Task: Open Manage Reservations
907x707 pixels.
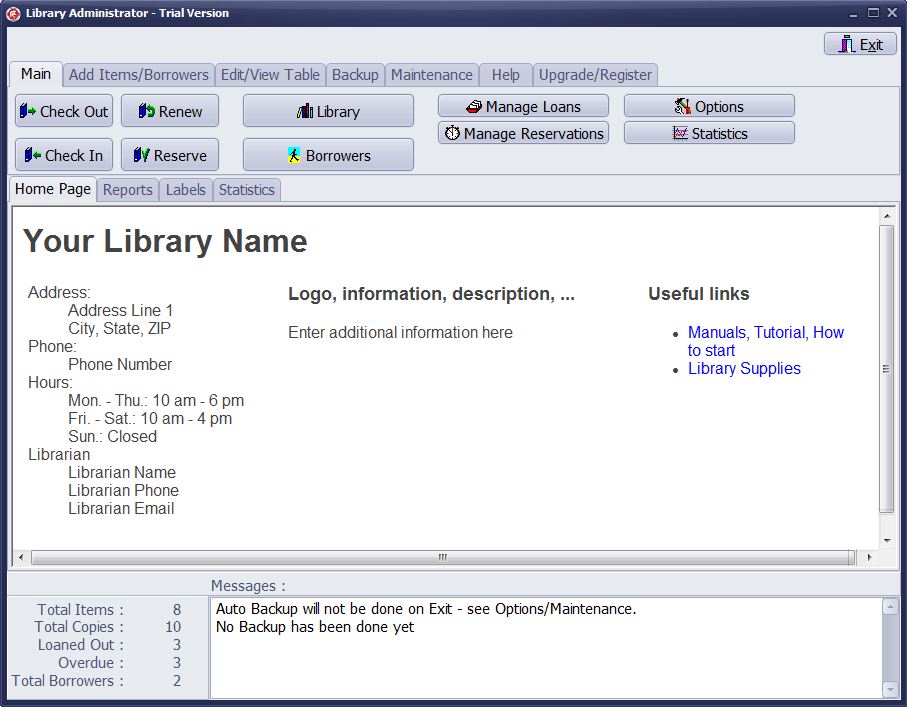Action: (x=522, y=132)
